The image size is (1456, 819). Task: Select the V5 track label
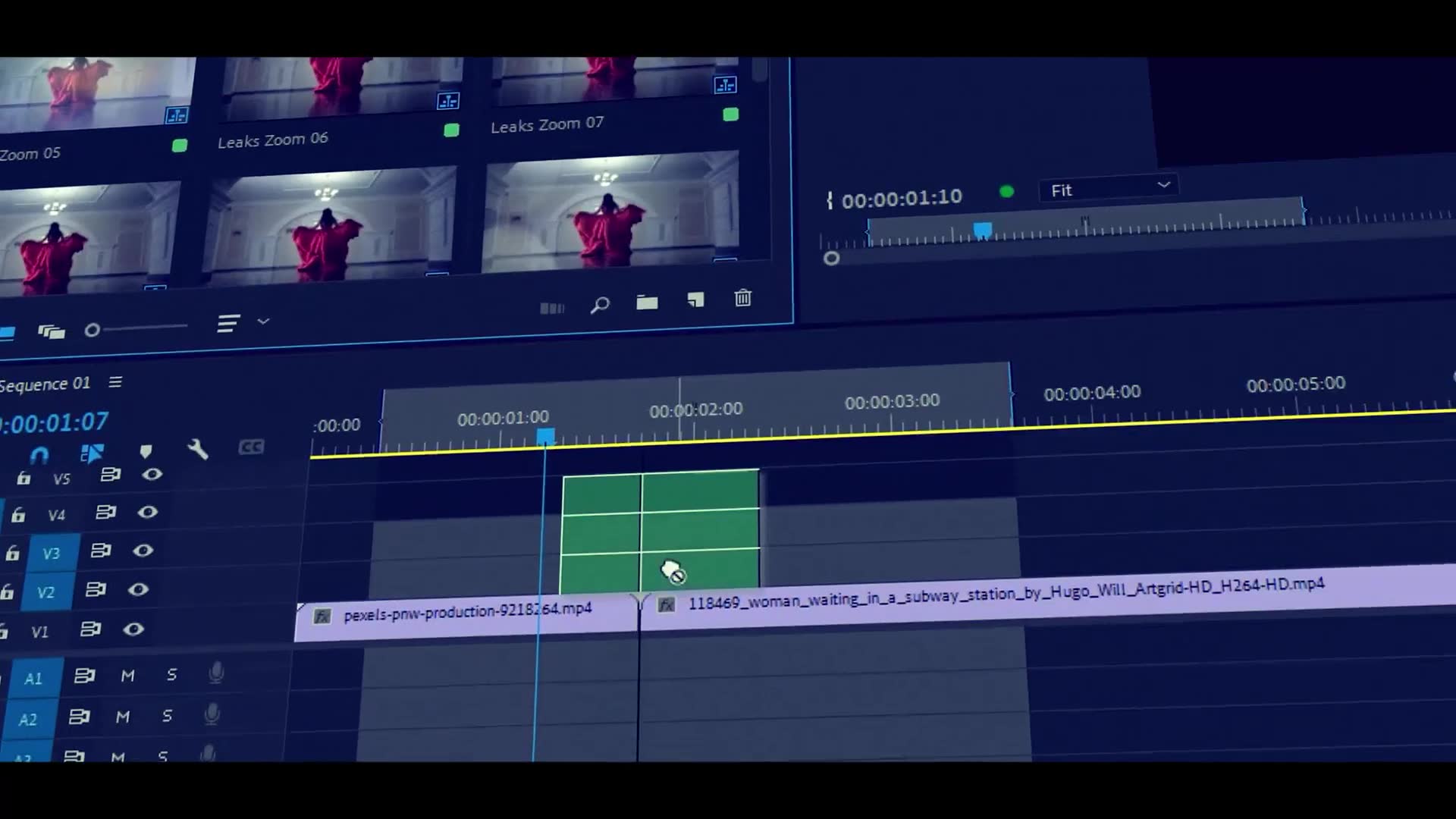(x=61, y=479)
